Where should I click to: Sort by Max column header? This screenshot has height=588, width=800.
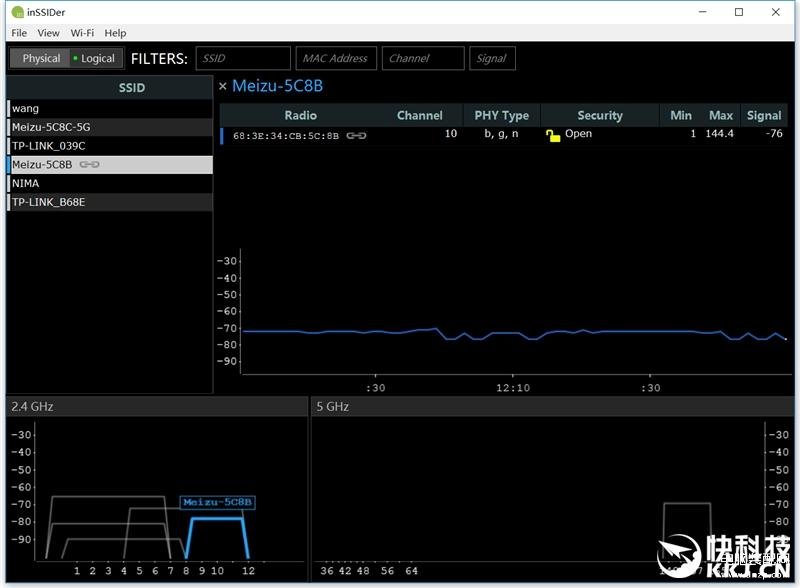coord(721,115)
